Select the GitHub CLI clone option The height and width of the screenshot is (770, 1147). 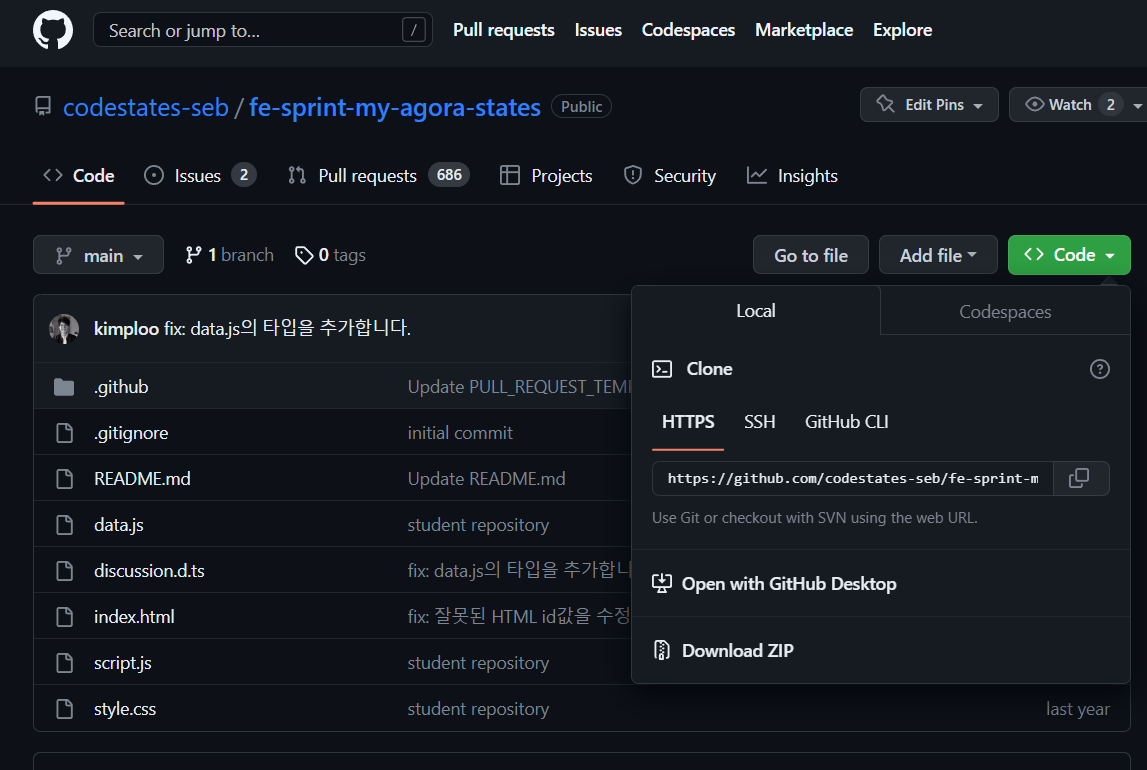point(846,422)
